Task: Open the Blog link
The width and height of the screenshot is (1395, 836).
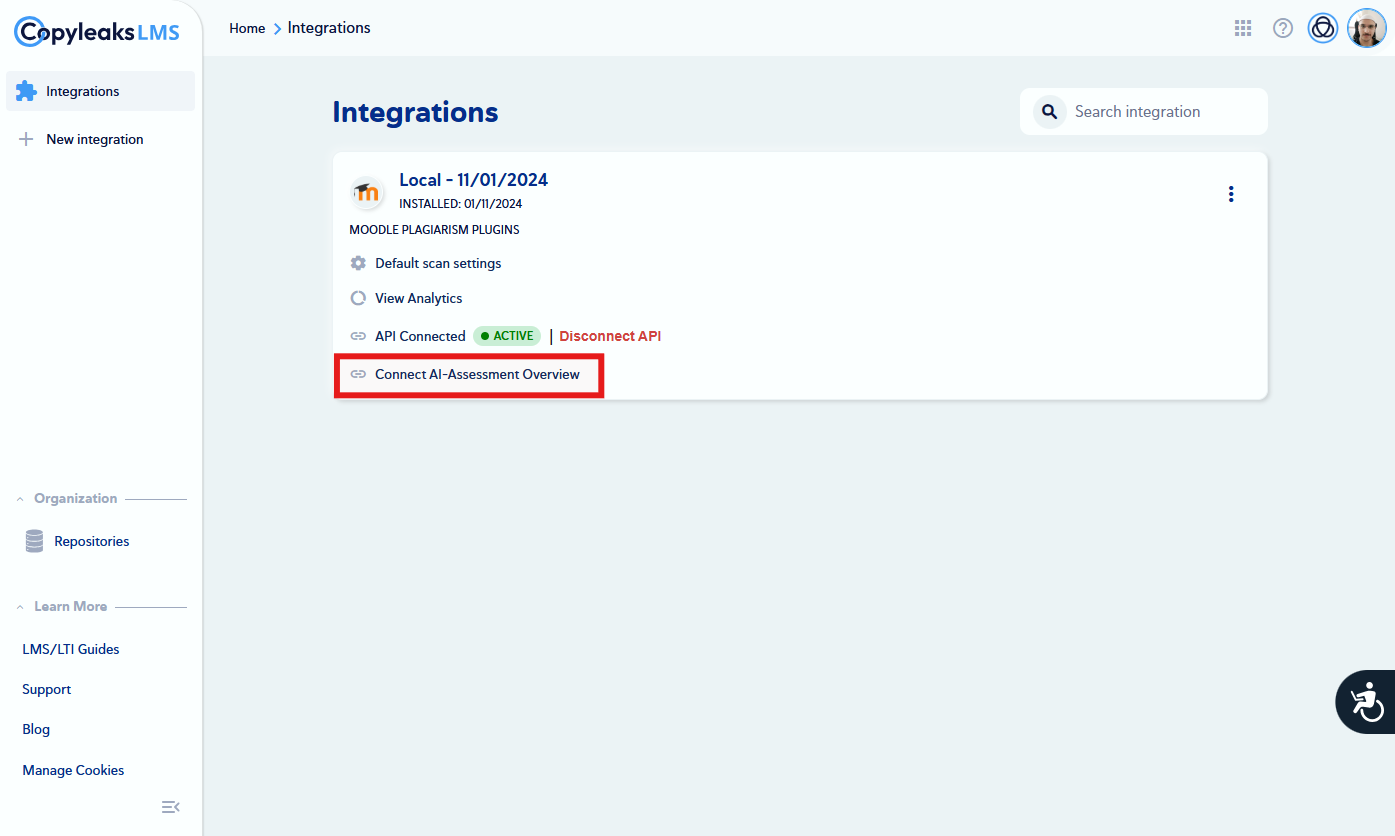Action: point(36,729)
